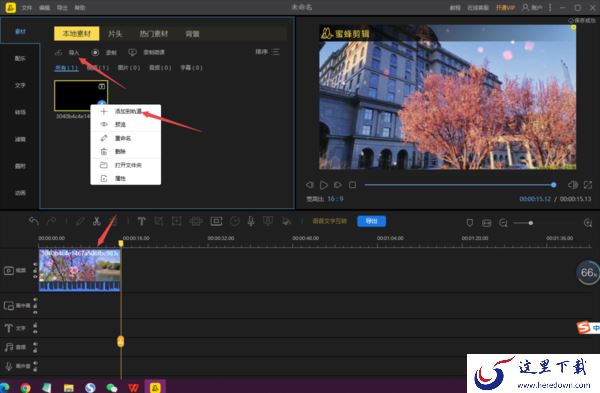Choose the eye 'Preview' context menu entry
This screenshot has height=393, width=600.
tap(126, 125)
